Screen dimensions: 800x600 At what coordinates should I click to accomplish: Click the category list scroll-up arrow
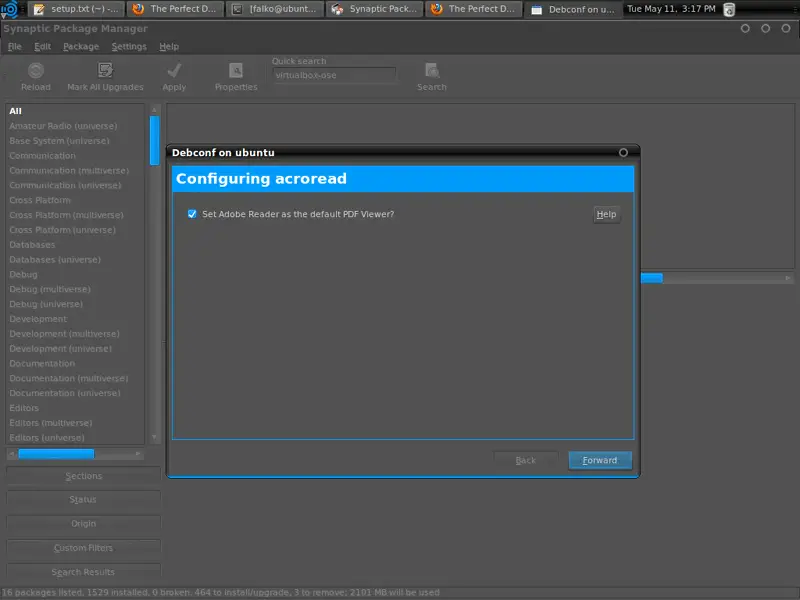point(155,110)
